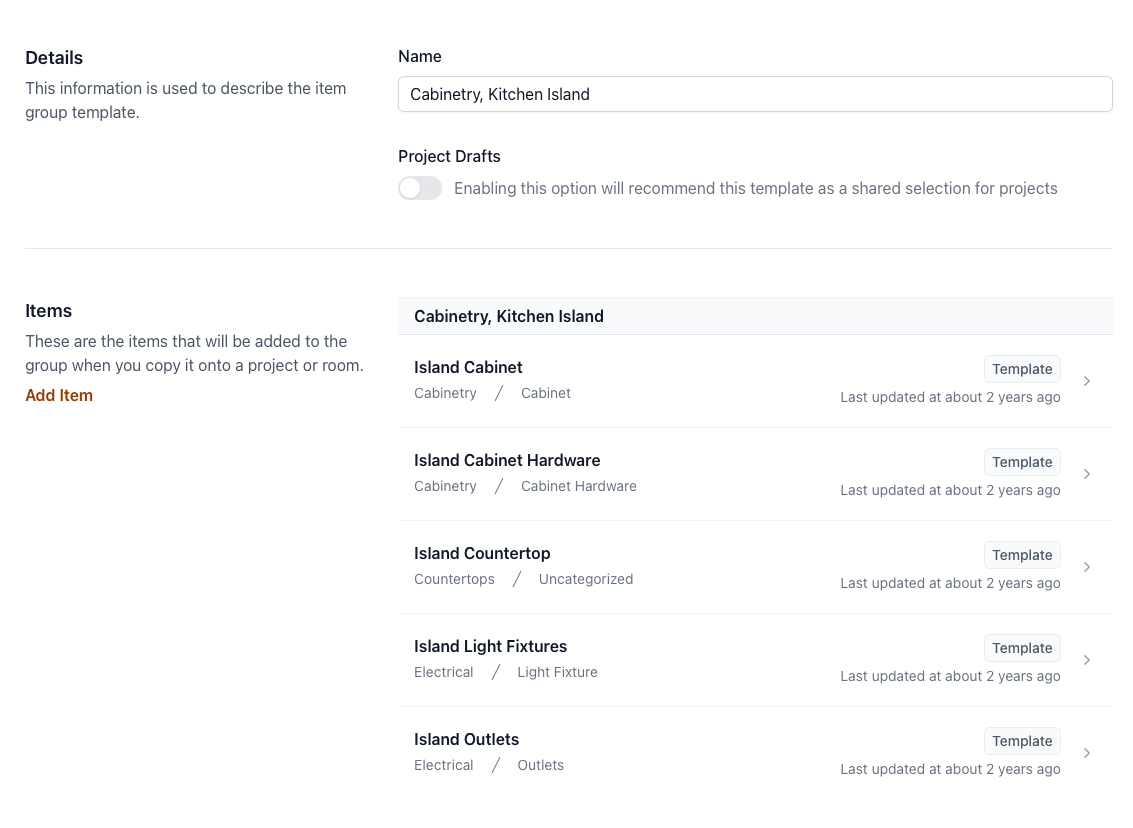Click chevron next to Island Countertop

tap(1086, 567)
